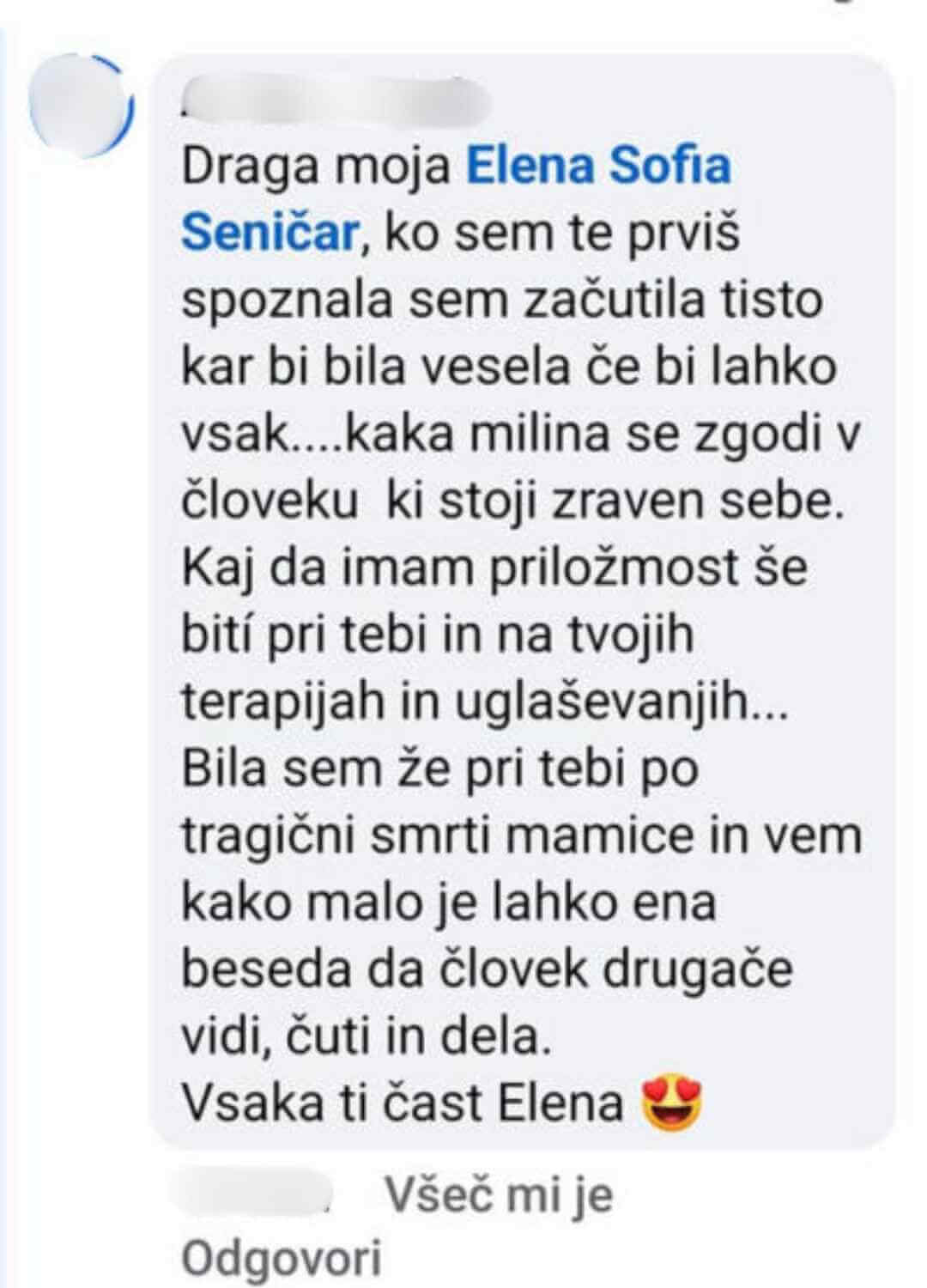
Task: Click the blurred timestamp beside Všeč mi je
Action: 257,1194
